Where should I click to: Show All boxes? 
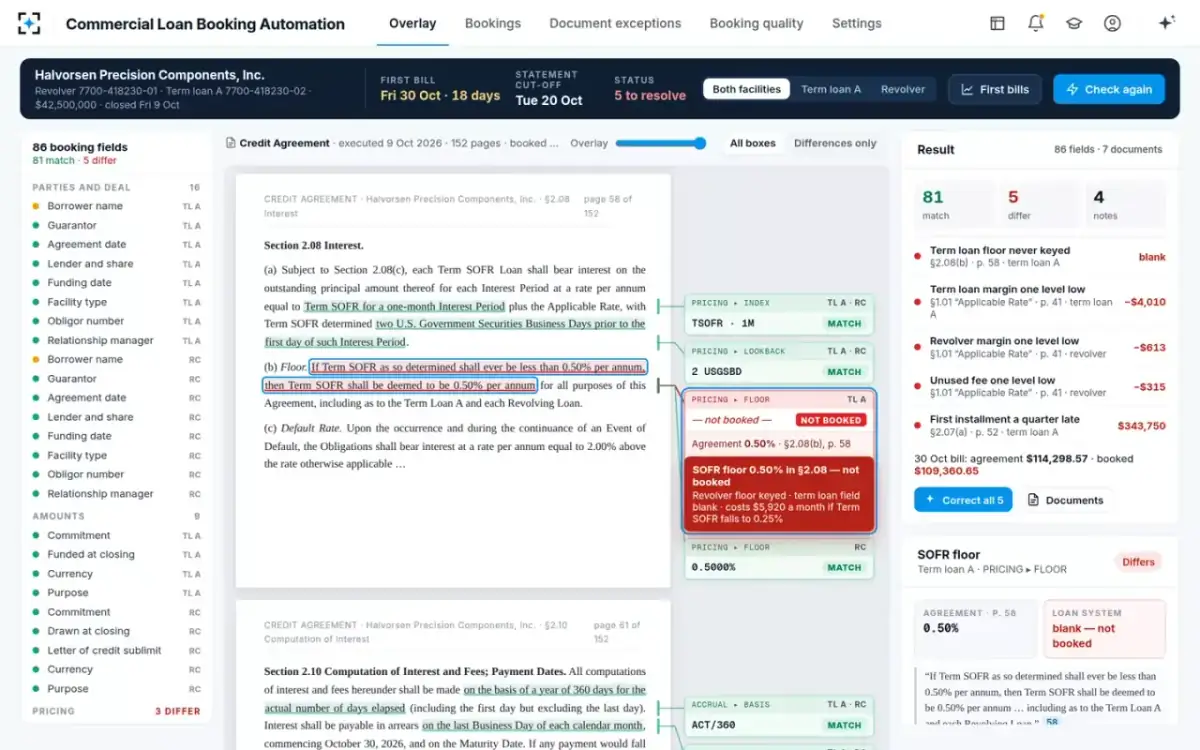pyautogui.click(x=752, y=143)
